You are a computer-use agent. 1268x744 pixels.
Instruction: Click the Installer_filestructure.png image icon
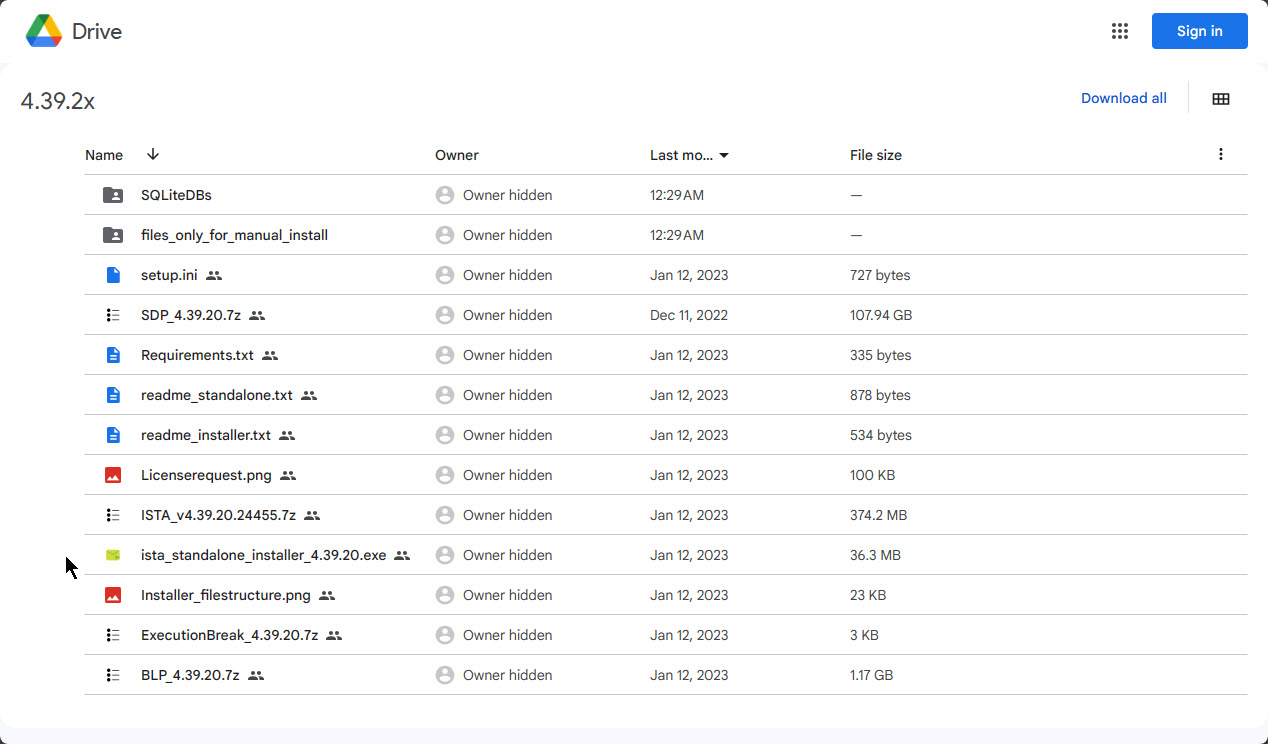[x=113, y=595]
